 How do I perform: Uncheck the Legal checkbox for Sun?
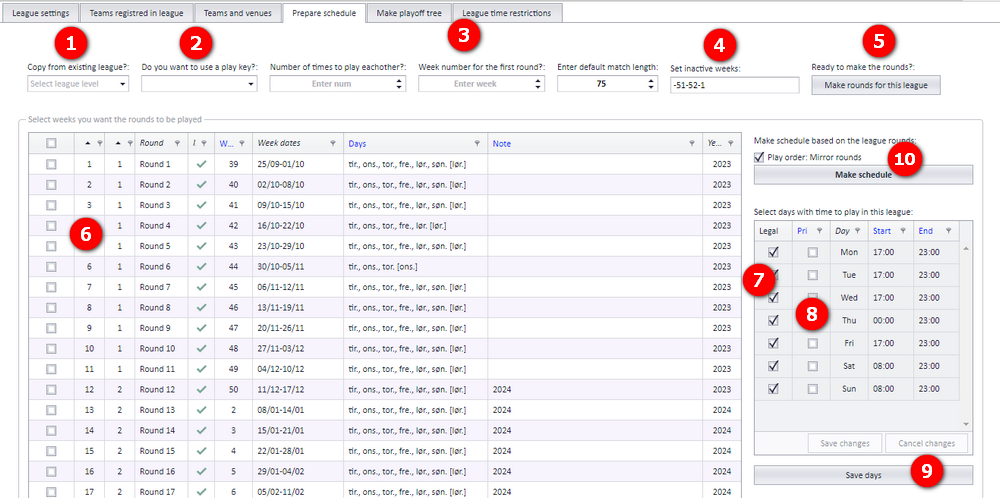pos(773,388)
